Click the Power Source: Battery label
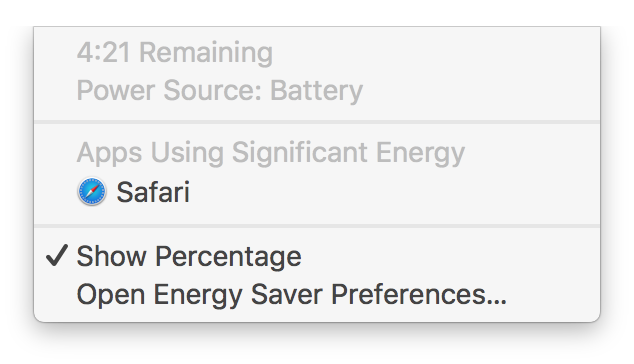 click(x=220, y=90)
